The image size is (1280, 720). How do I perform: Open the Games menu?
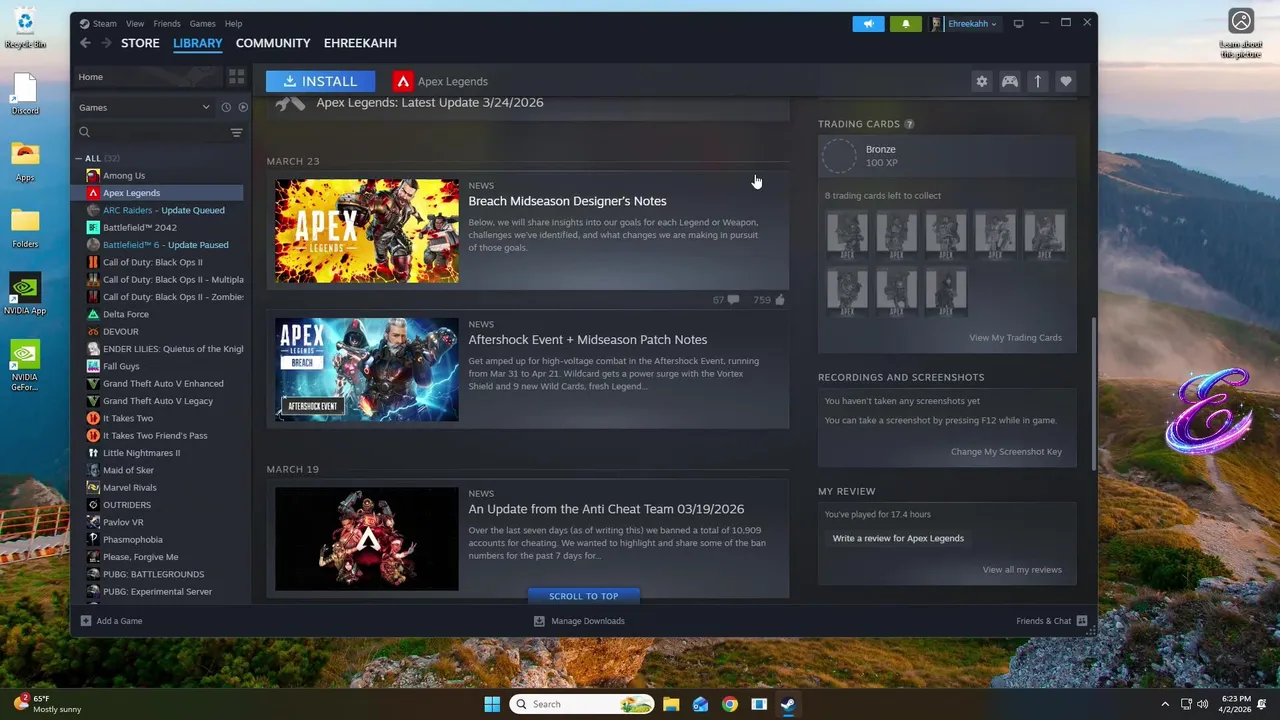(203, 23)
